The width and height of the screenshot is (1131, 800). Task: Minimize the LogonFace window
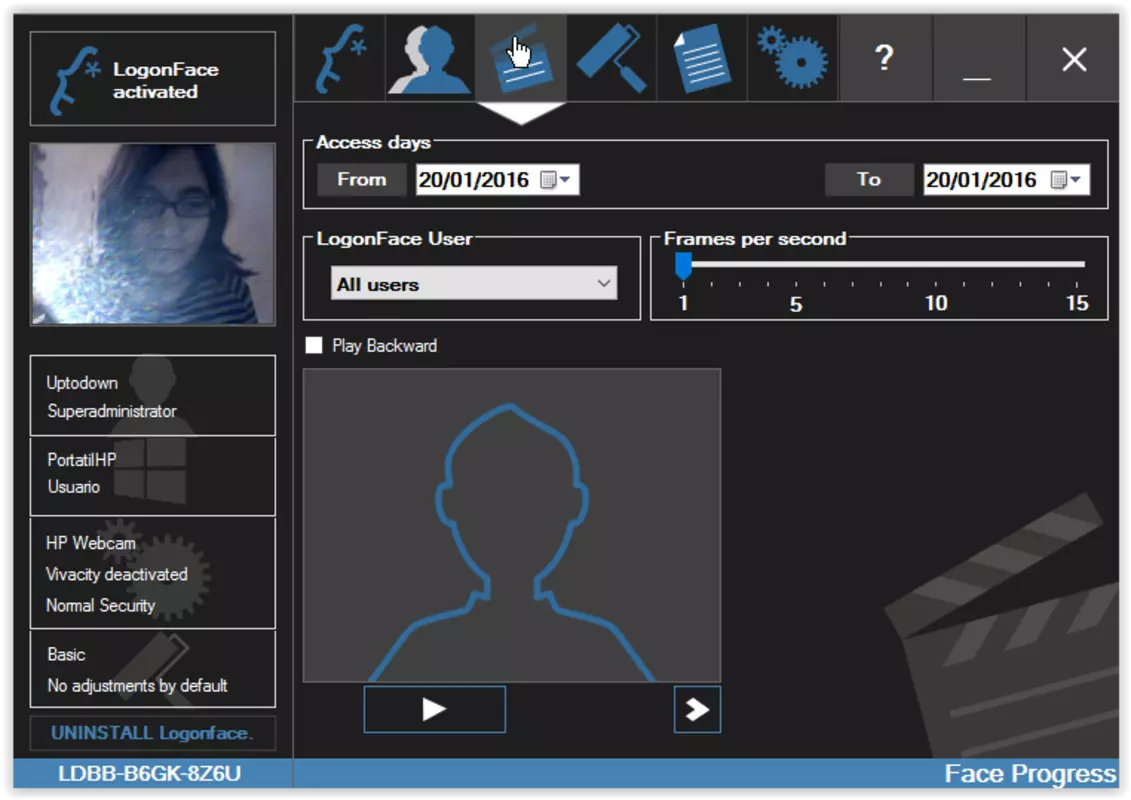tap(978, 58)
